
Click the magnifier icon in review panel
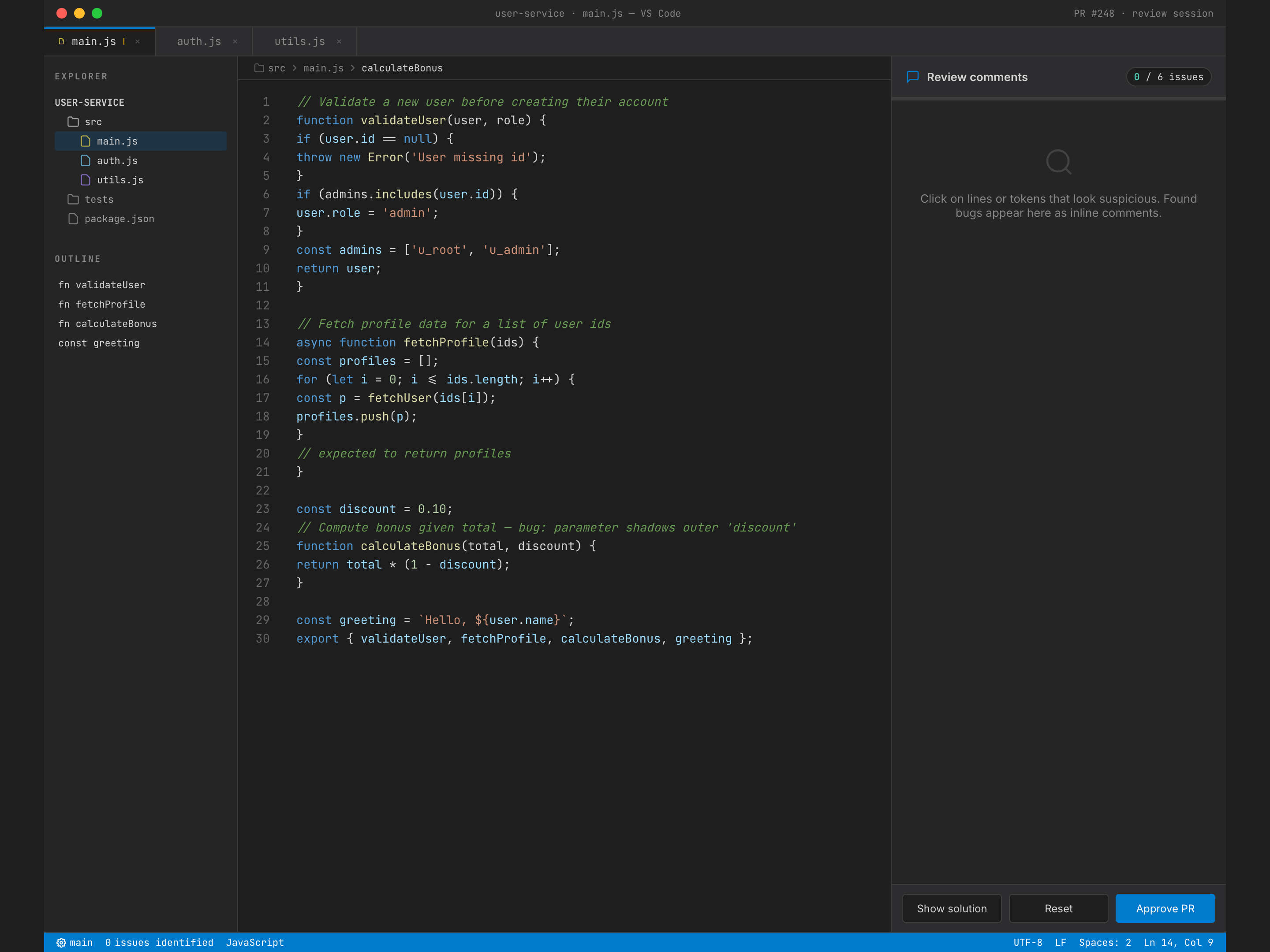(1059, 162)
